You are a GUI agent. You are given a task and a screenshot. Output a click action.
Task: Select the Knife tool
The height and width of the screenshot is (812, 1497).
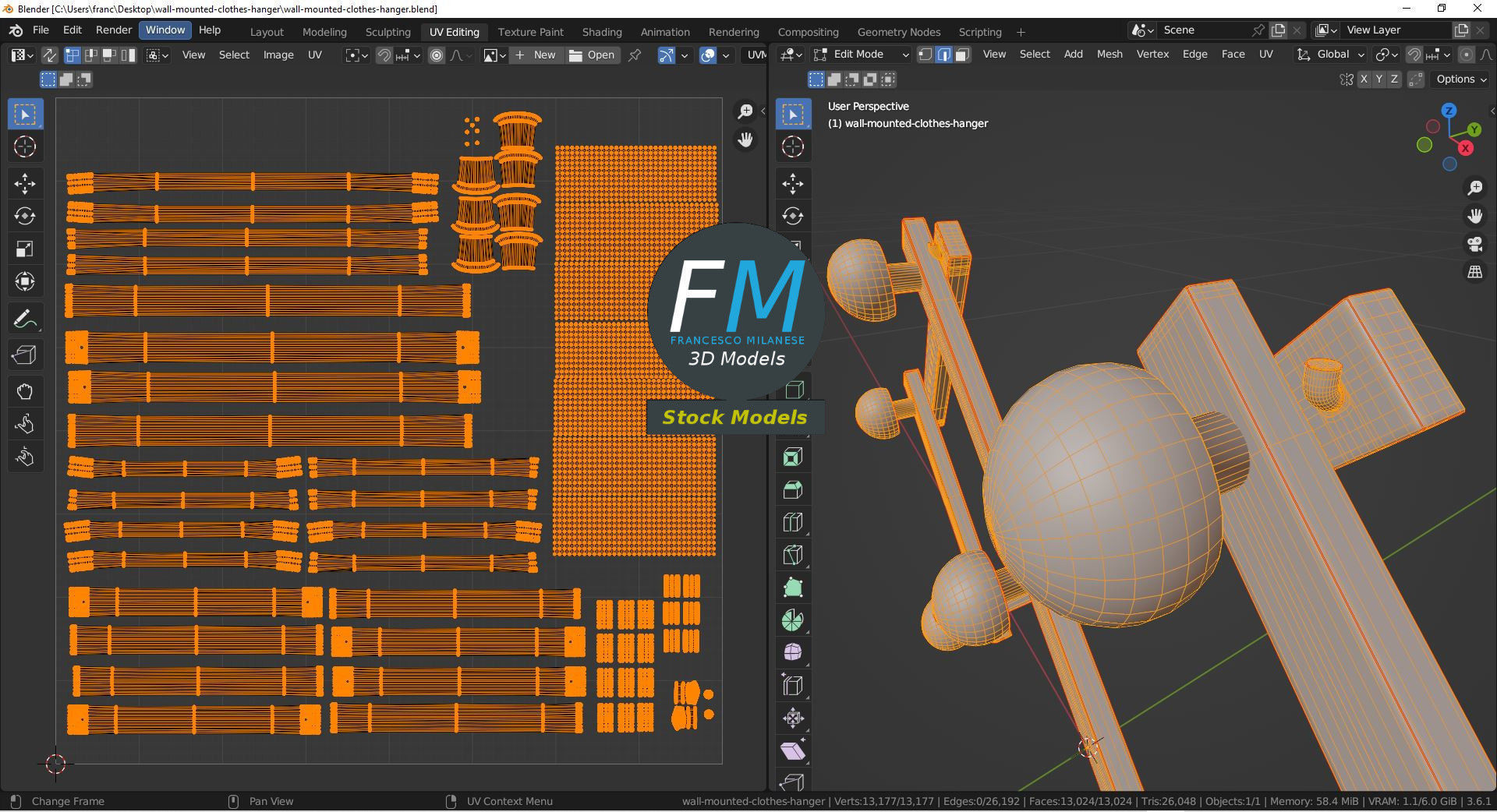[793, 555]
